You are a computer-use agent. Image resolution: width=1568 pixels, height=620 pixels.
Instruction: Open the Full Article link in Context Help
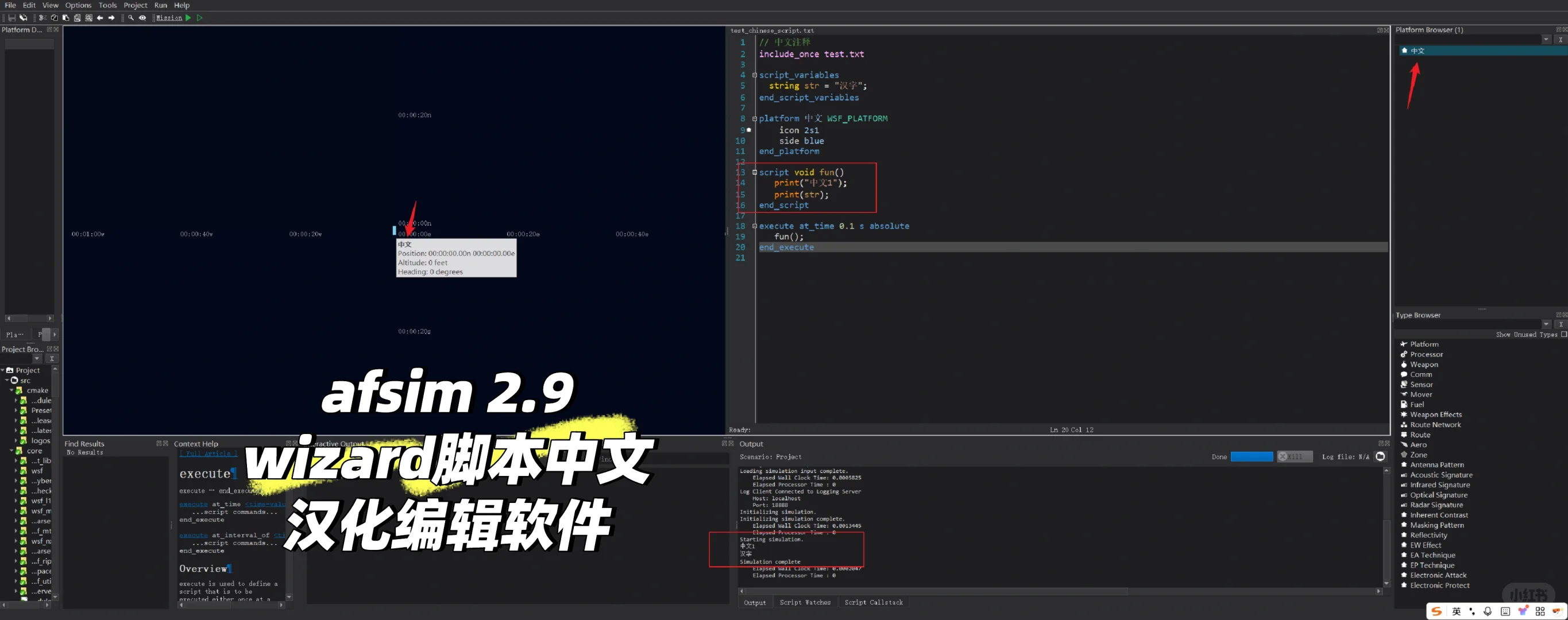coord(208,454)
